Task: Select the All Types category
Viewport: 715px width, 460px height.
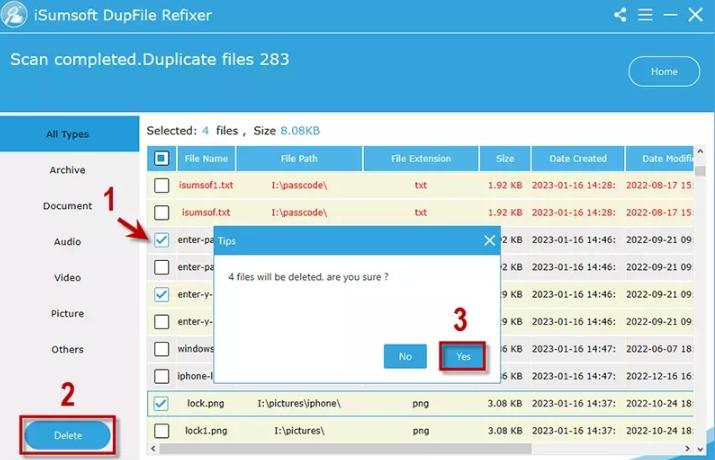Action: (69, 134)
